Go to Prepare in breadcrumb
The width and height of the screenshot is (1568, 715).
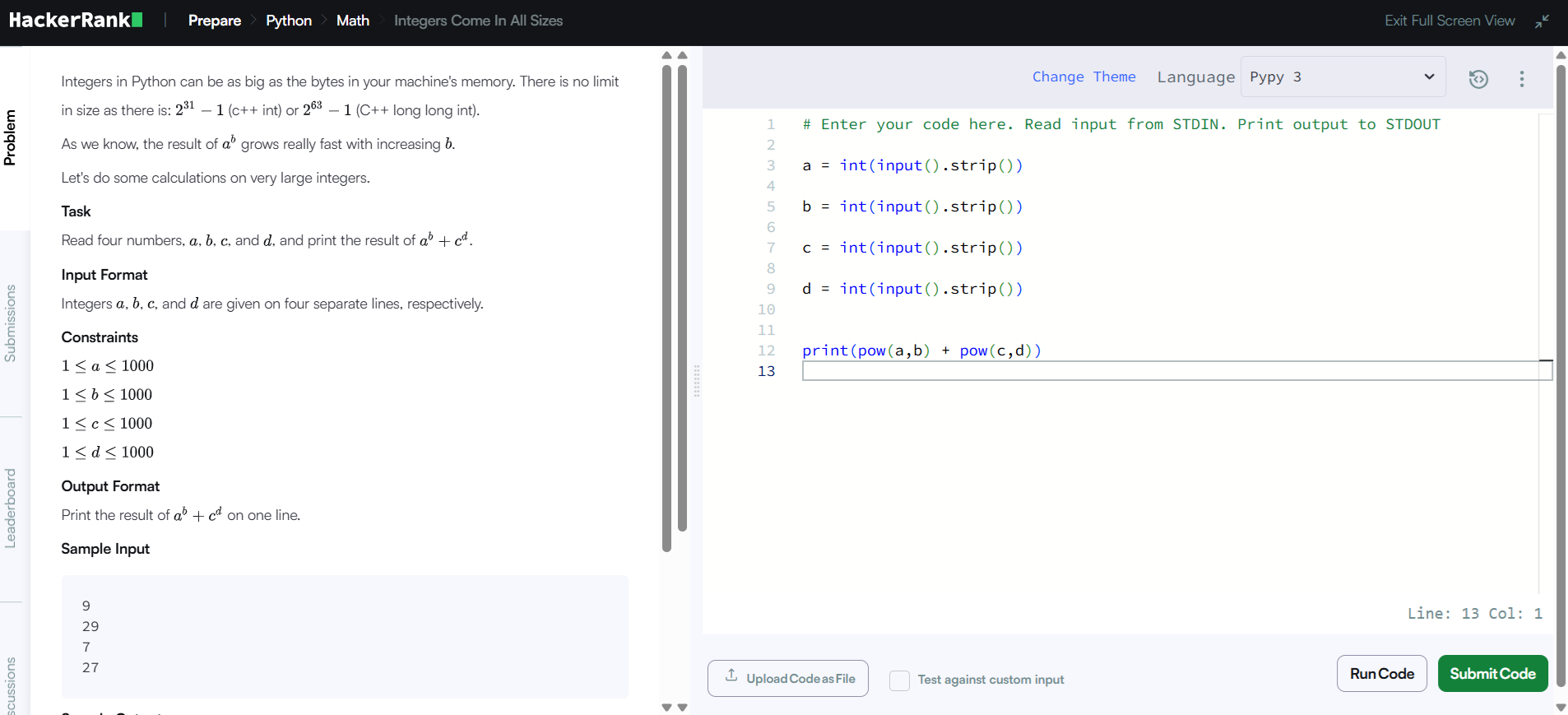(215, 21)
